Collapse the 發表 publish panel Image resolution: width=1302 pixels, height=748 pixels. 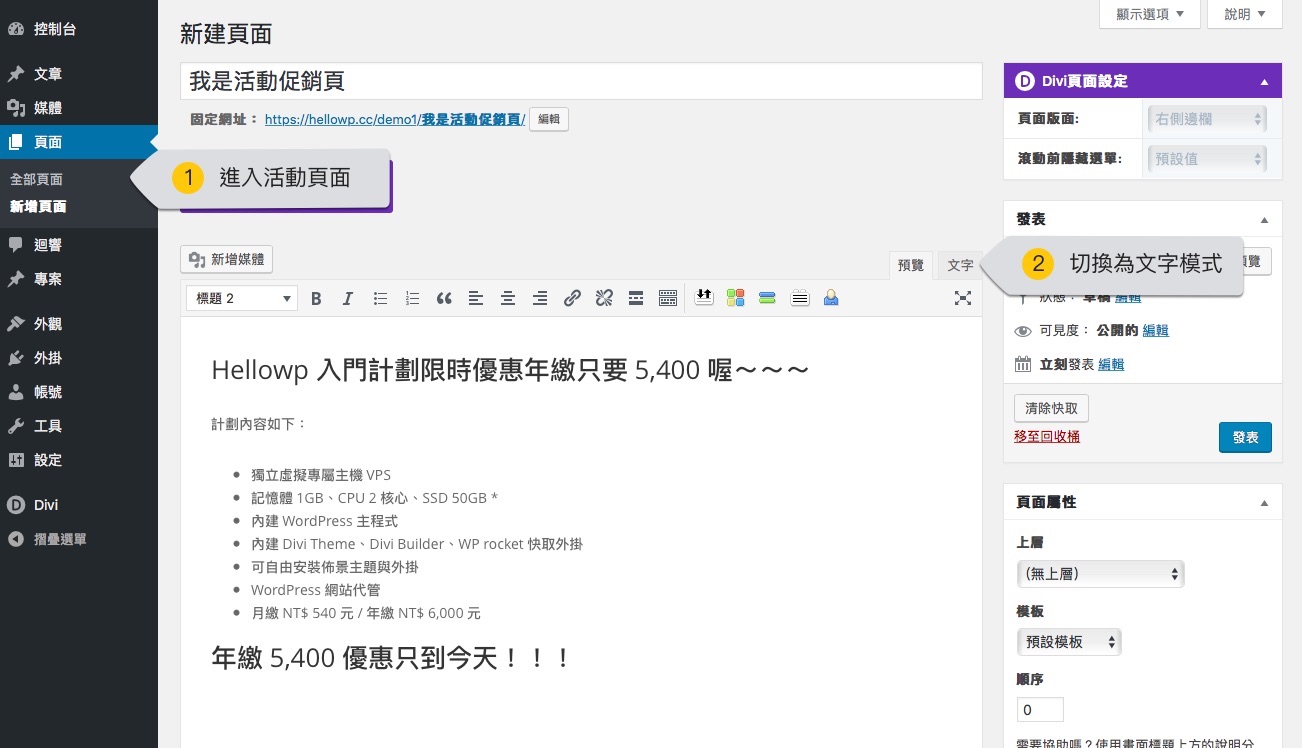pyautogui.click(x=1264, y=220)
